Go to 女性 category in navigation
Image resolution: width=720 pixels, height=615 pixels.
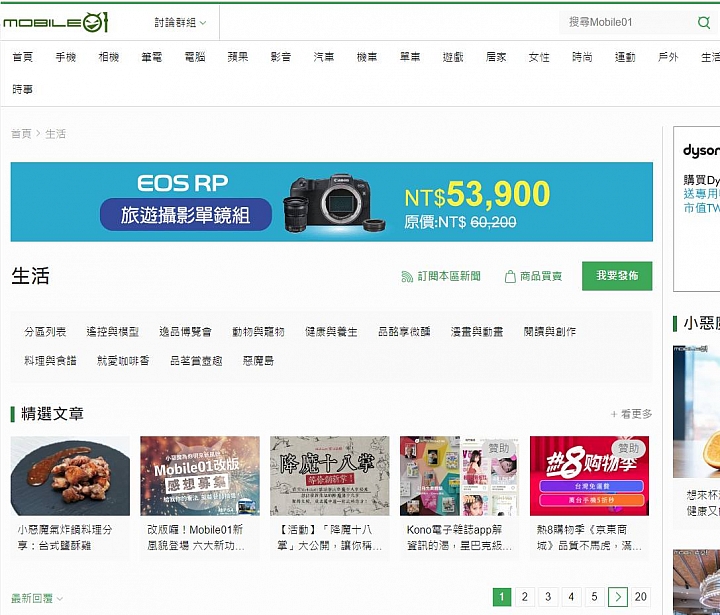click(539, 57)
